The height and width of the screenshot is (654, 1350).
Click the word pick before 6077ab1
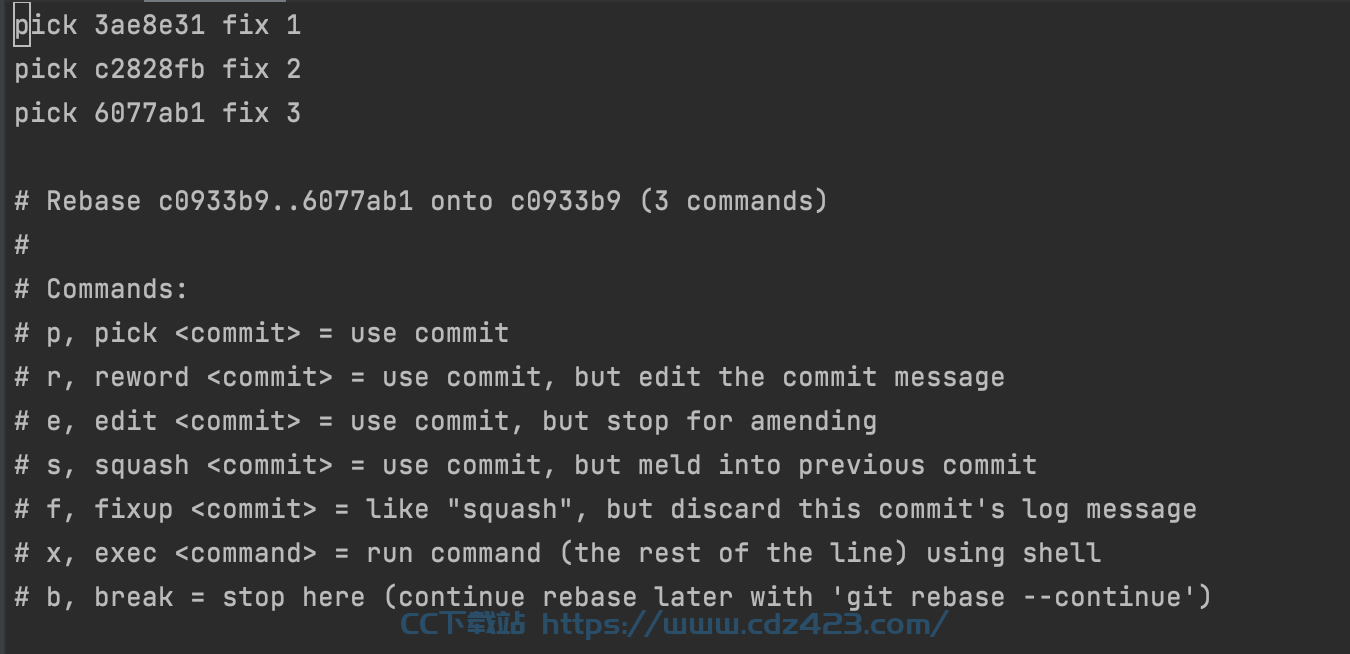pos(46,113)
